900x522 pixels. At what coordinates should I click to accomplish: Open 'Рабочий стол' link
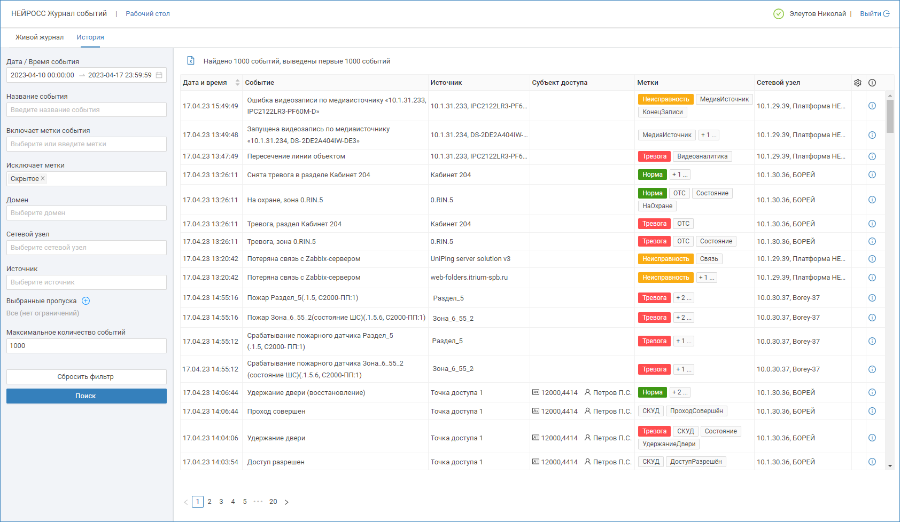(x=148, y=14)
